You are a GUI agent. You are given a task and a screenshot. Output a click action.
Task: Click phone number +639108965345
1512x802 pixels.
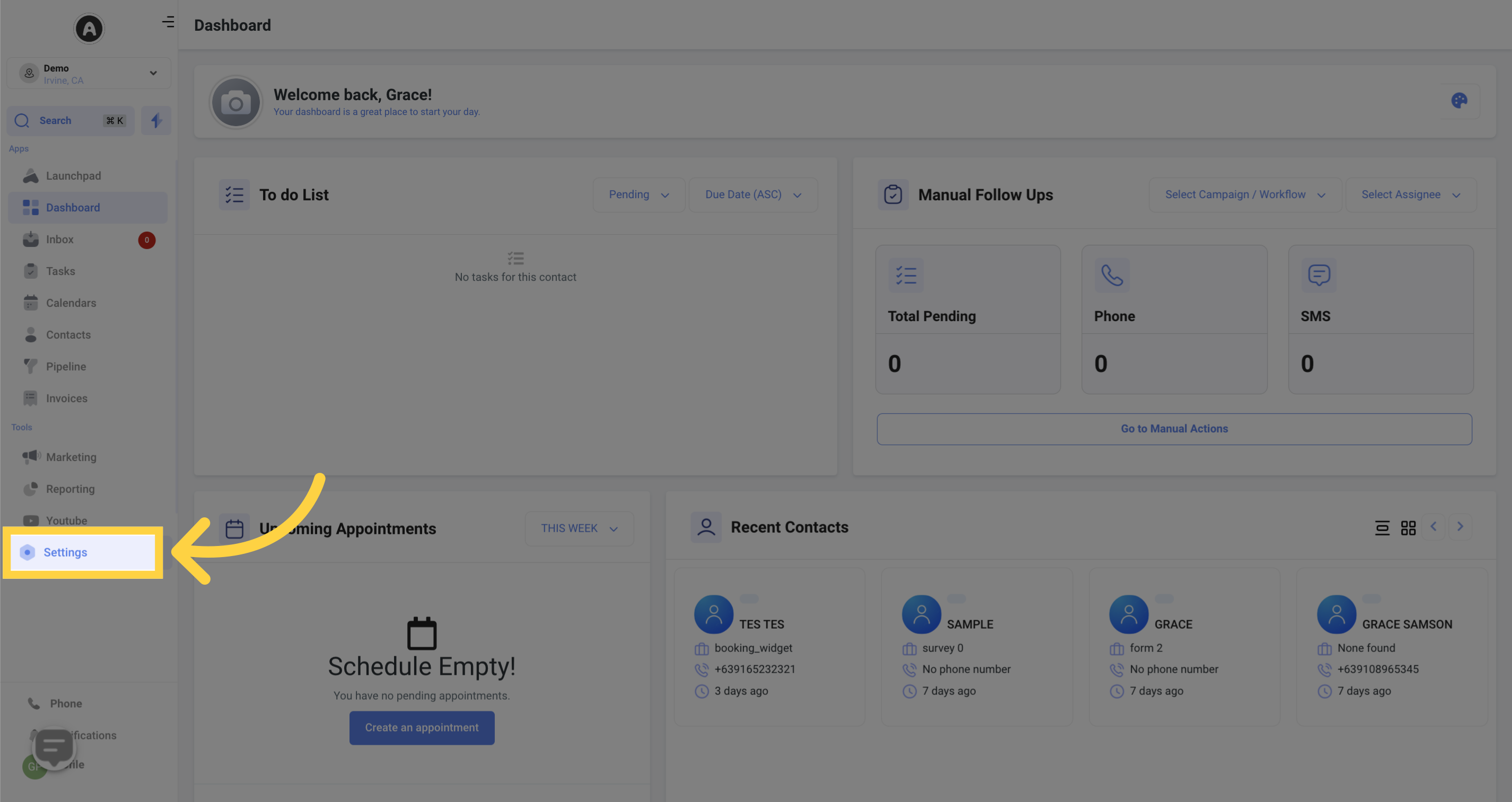(x=1378, y=669)
